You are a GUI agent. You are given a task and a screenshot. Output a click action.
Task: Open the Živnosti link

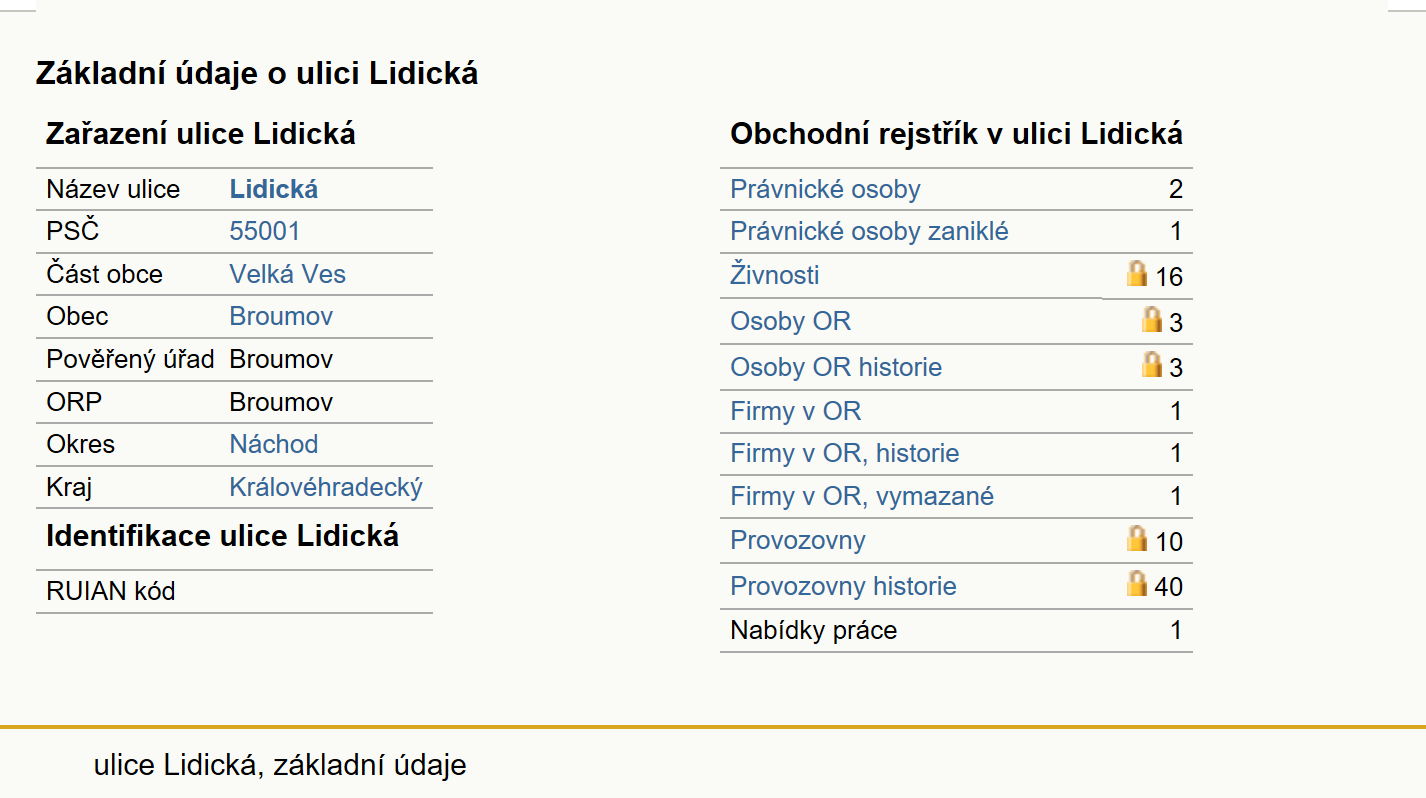coord(775,275)
